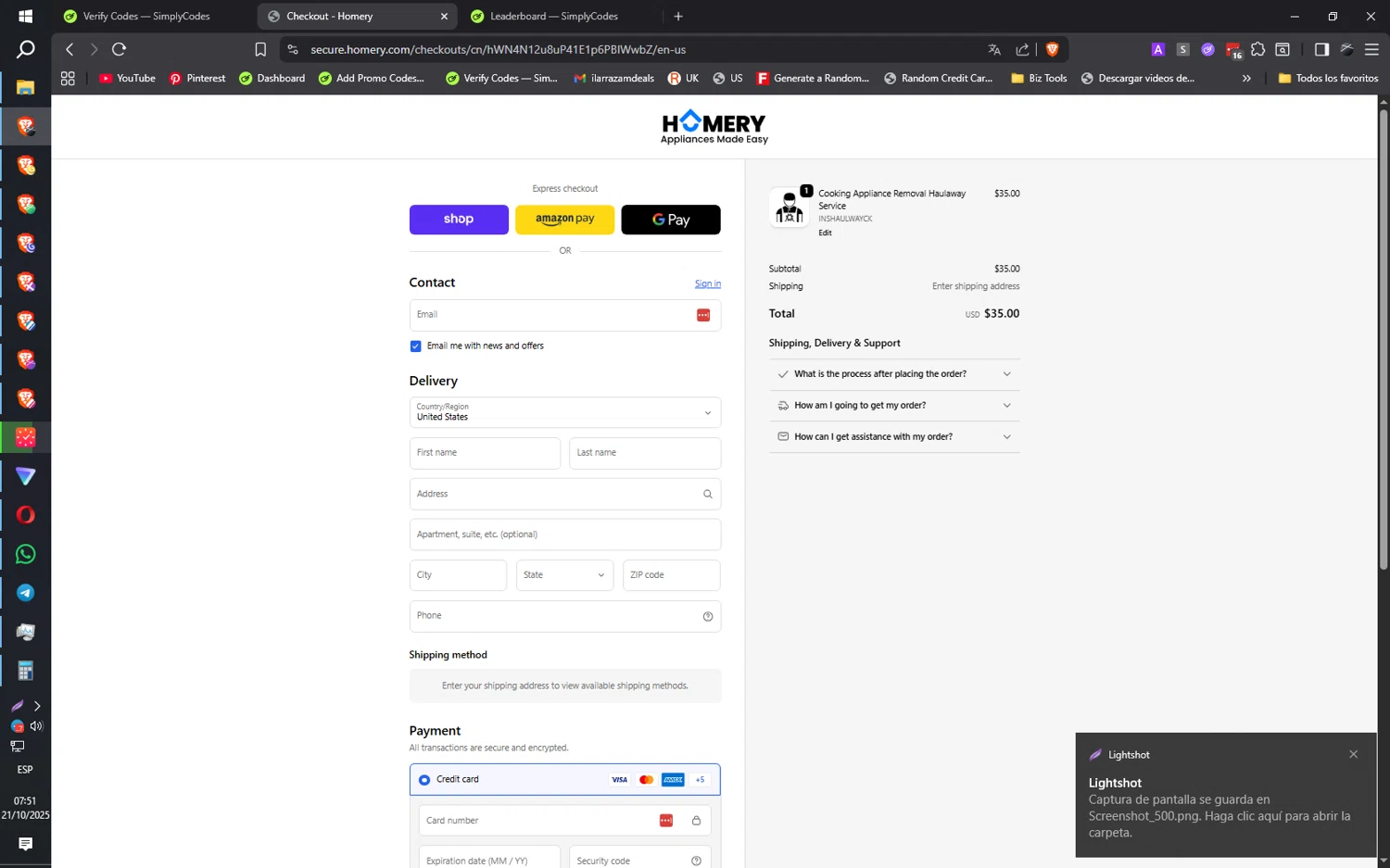Click the Sign in link

pyautogui.click(x=708, y=284)
